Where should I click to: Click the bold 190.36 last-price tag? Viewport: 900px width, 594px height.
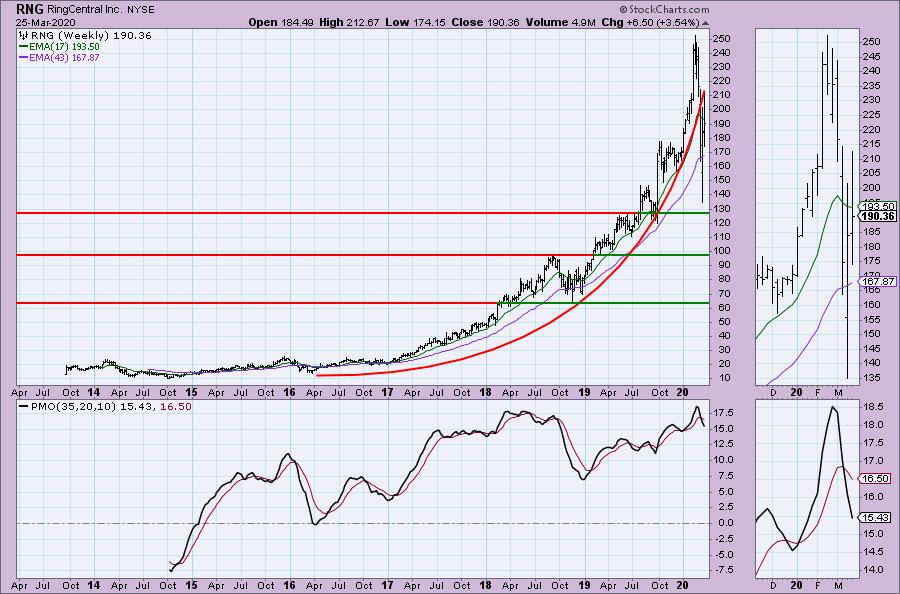878,216
